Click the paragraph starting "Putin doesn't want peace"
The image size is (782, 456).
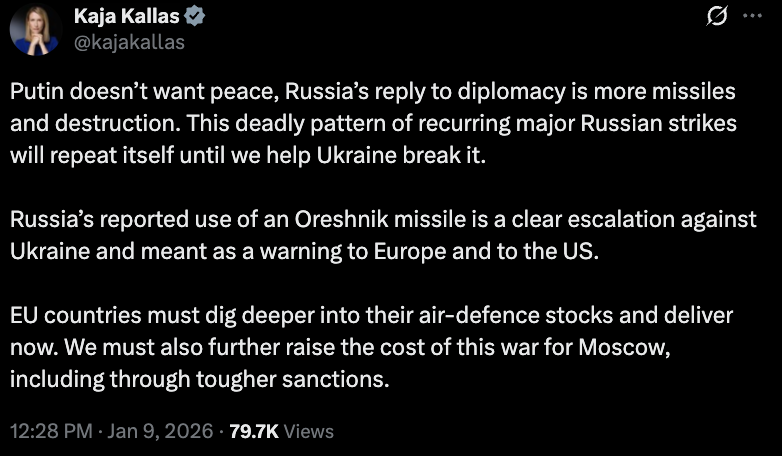click(372, 124)
